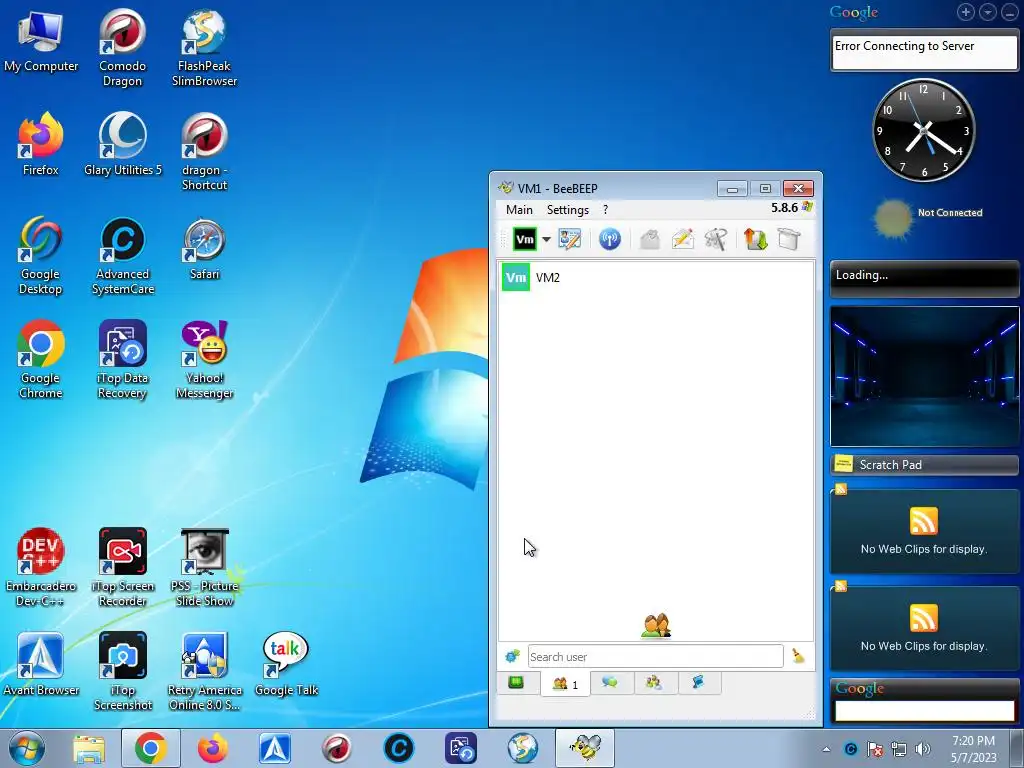1024x768 pixels.
Task: Switch to the chat bubbles tab
Action: tap(611, 682)
